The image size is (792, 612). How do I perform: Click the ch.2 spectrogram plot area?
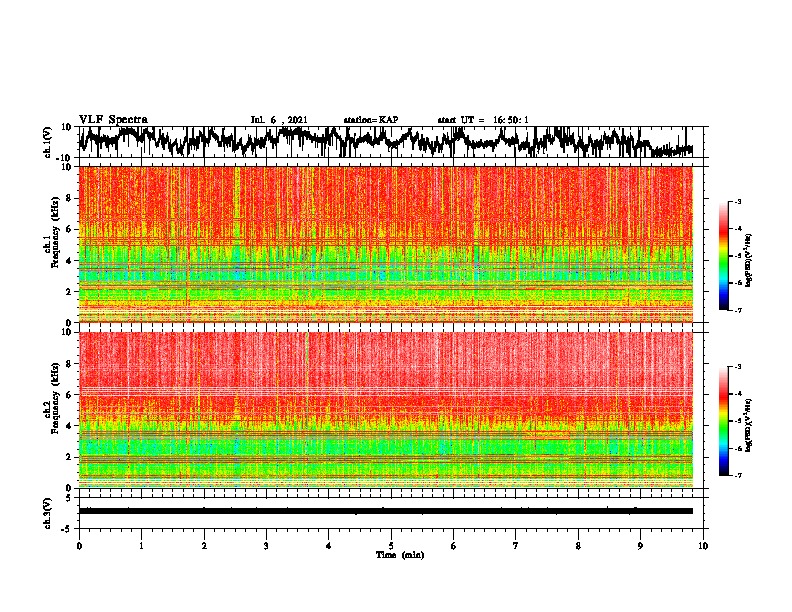click(386, 410)
